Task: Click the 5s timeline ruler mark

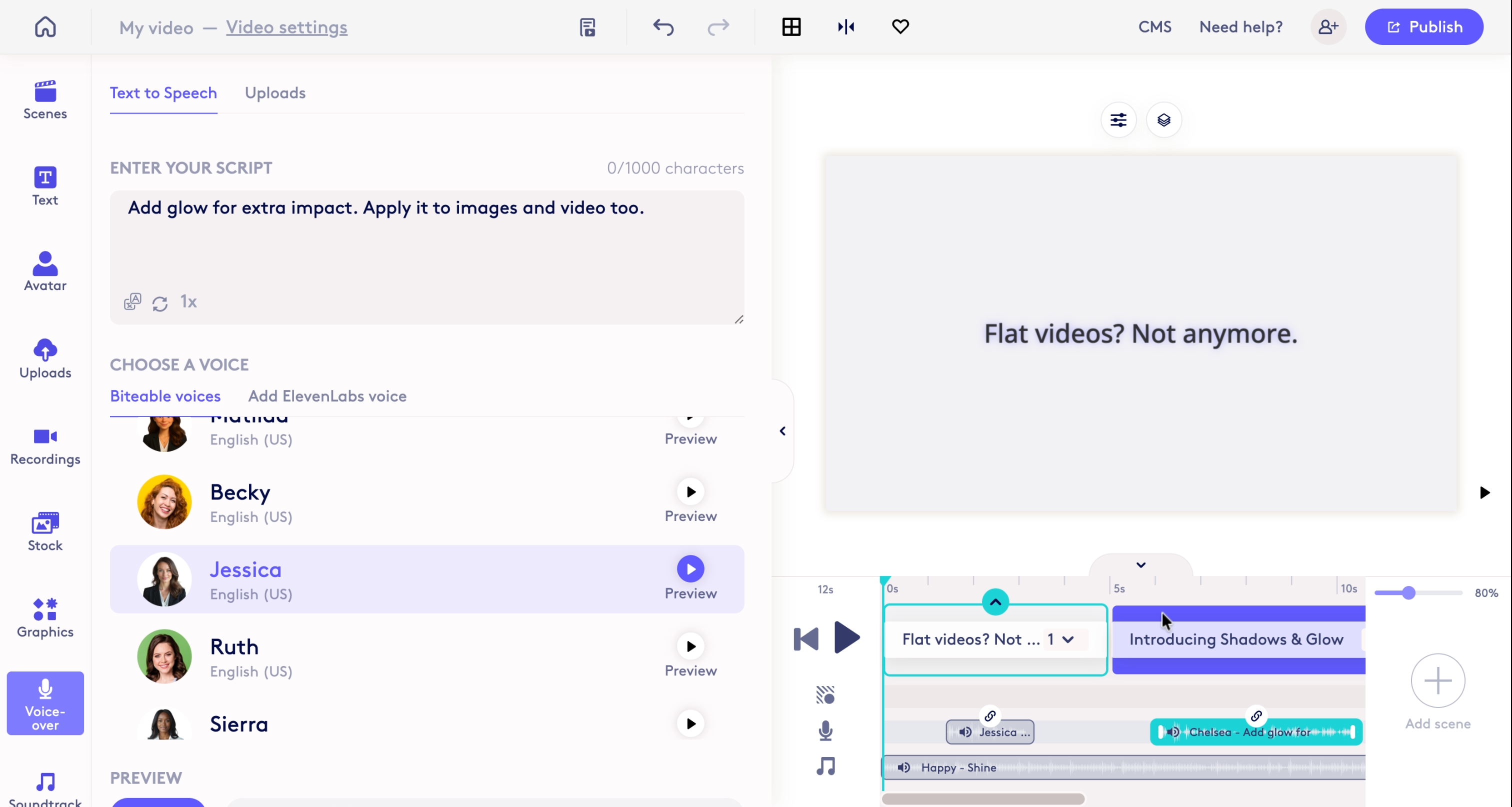Action: coord(1118,588)
